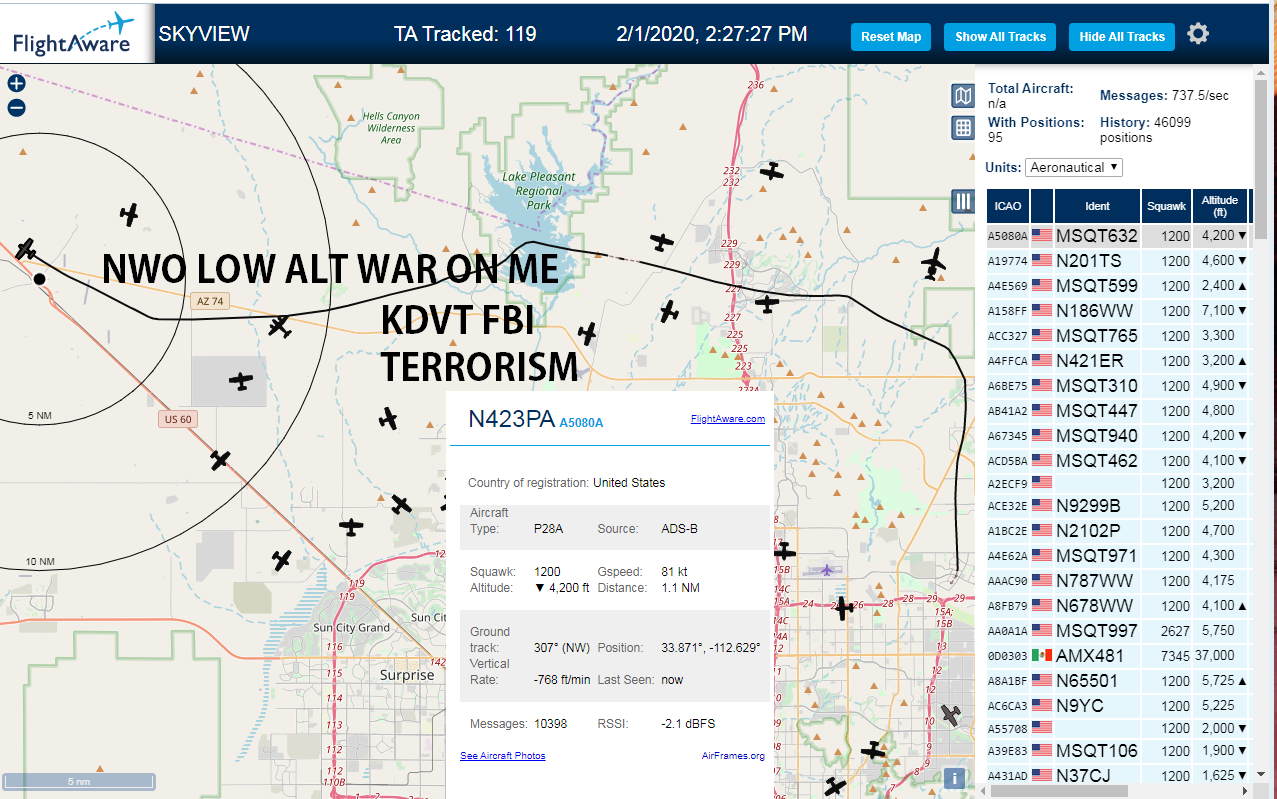Select the MSQT940 aircraft row
Viewport: 1277px width, 799px height.
point(1118,436)
